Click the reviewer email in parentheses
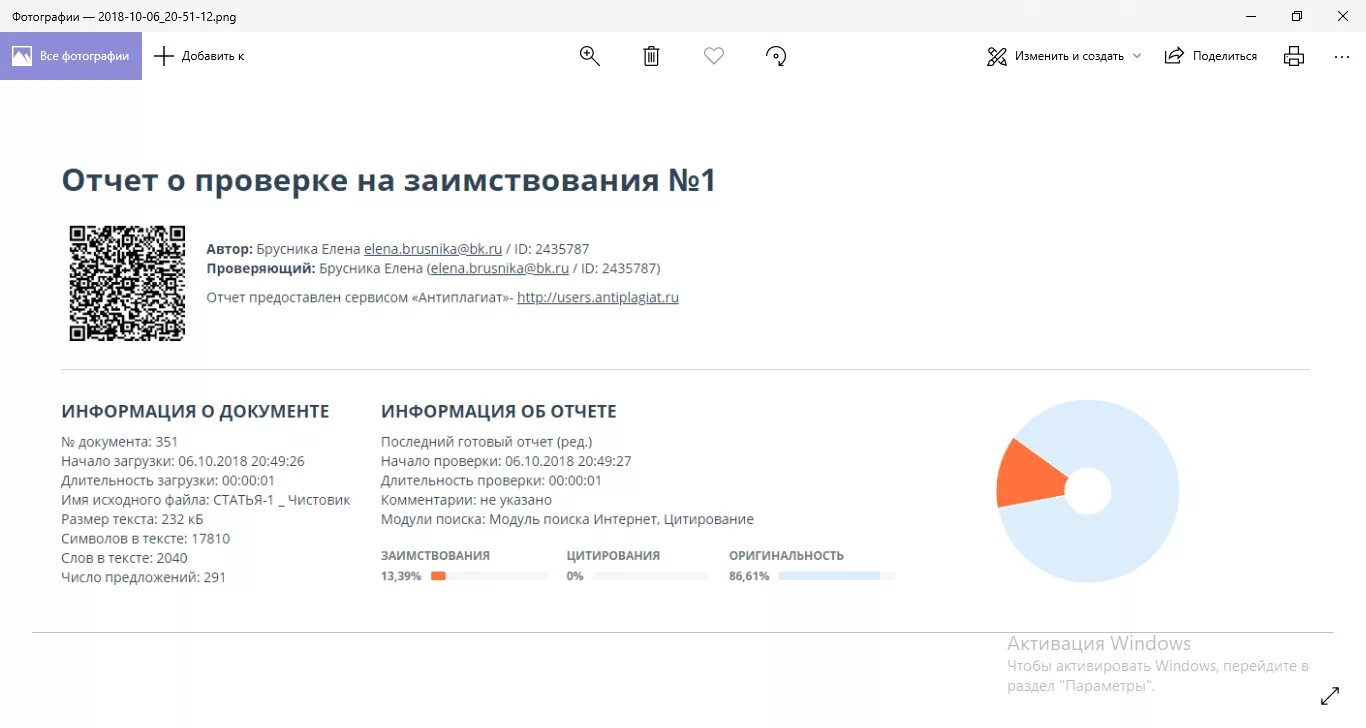1366x728 pixels. (500, 268)
